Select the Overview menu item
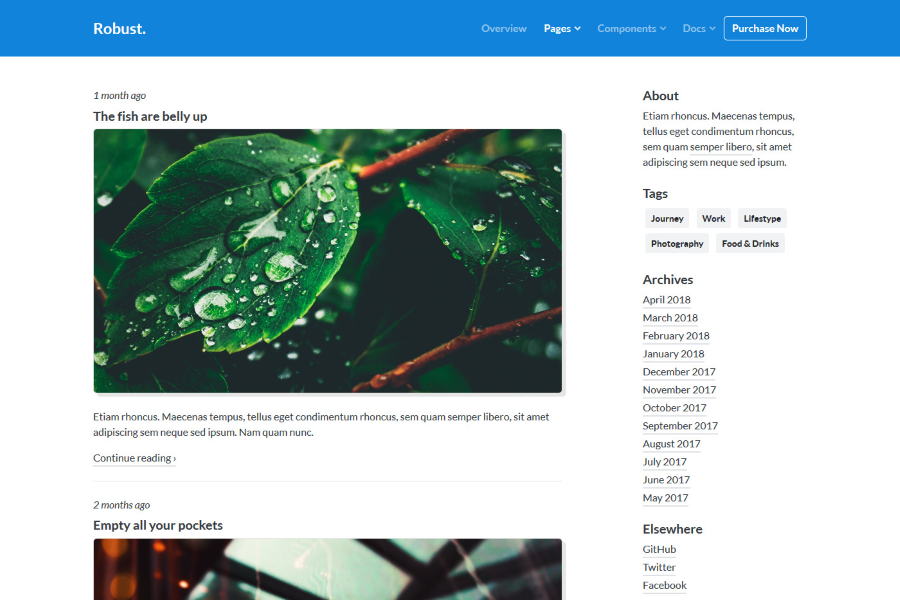 (503, 28)
